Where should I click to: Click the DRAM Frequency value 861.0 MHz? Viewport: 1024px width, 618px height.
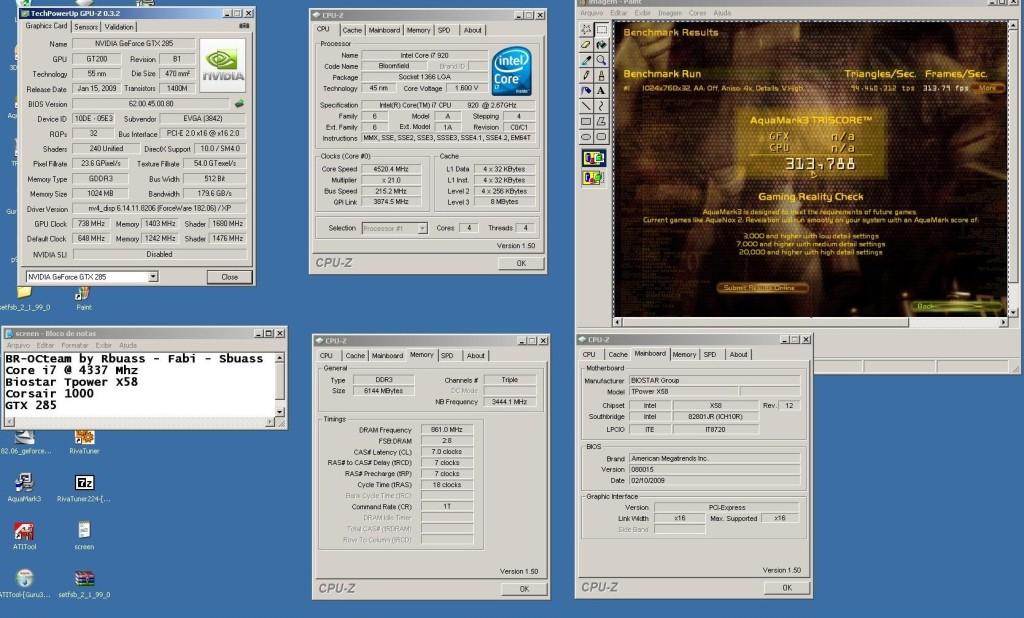447,429
